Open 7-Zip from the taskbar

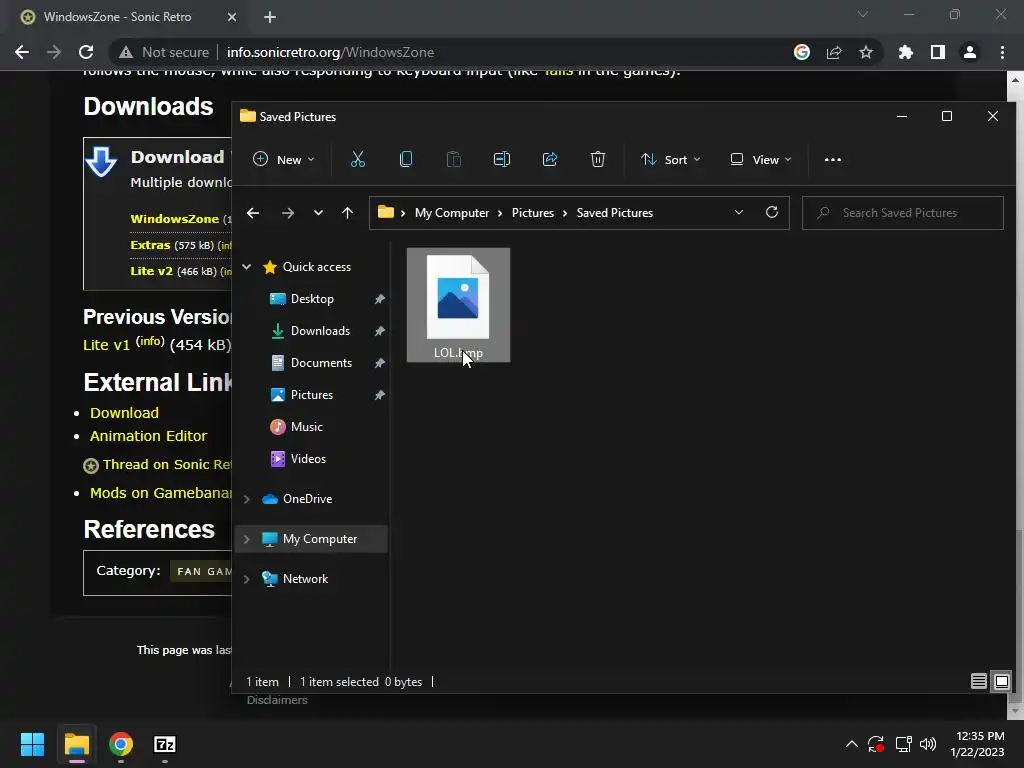165,744
